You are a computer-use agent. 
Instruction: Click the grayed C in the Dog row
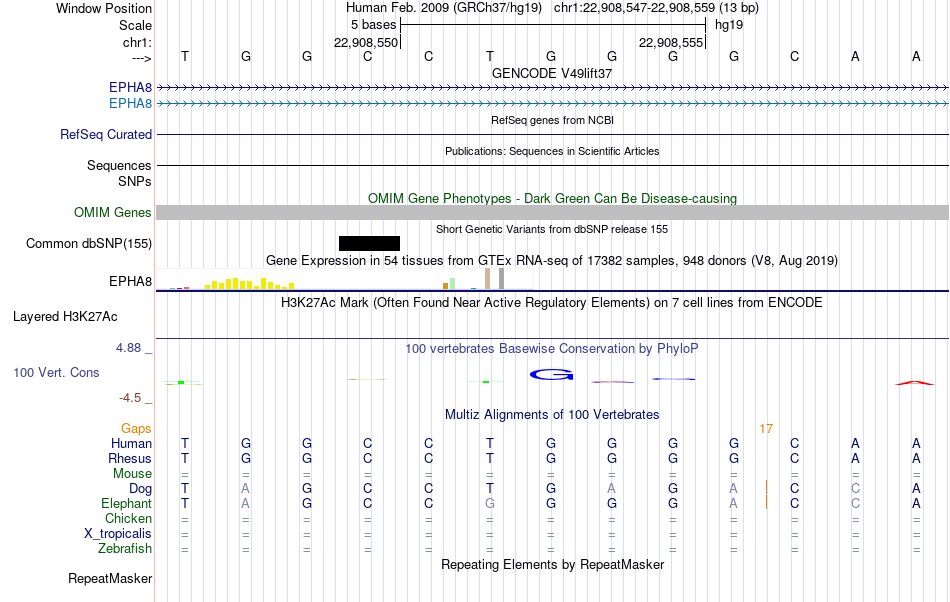tap(855, 488)
